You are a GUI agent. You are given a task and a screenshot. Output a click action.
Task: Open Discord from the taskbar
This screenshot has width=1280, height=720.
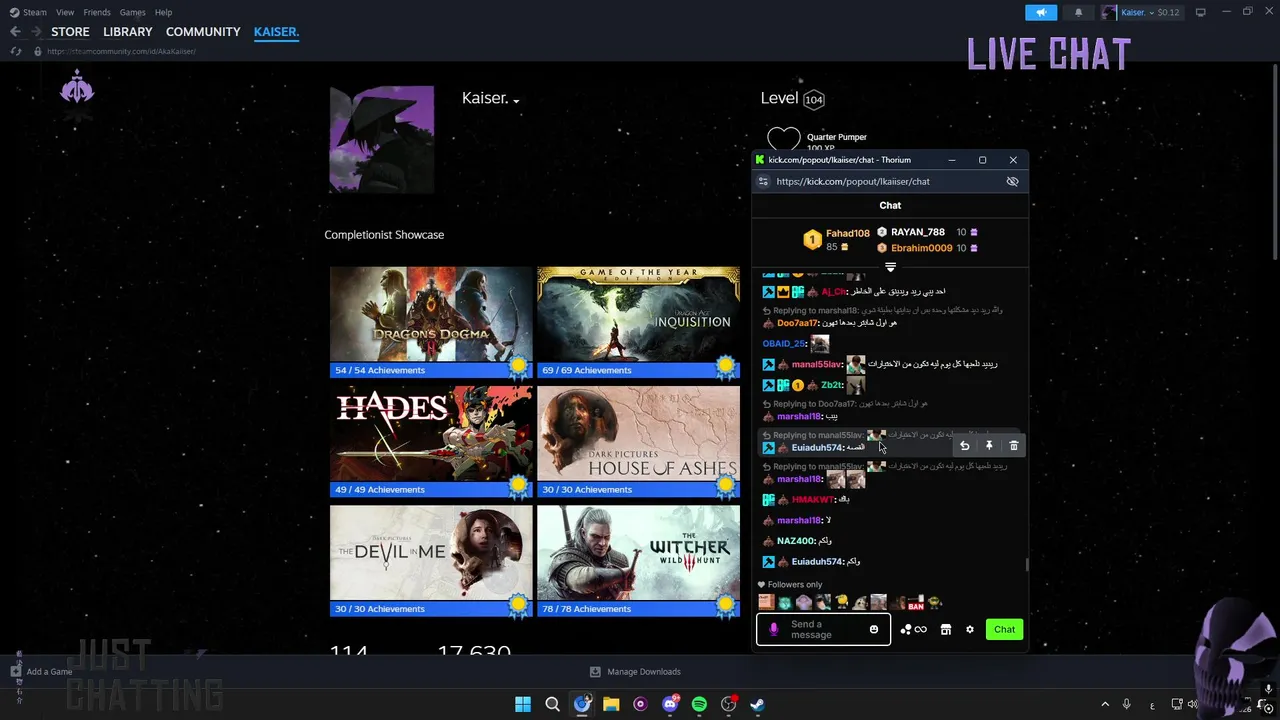click(x=670, y=704)
